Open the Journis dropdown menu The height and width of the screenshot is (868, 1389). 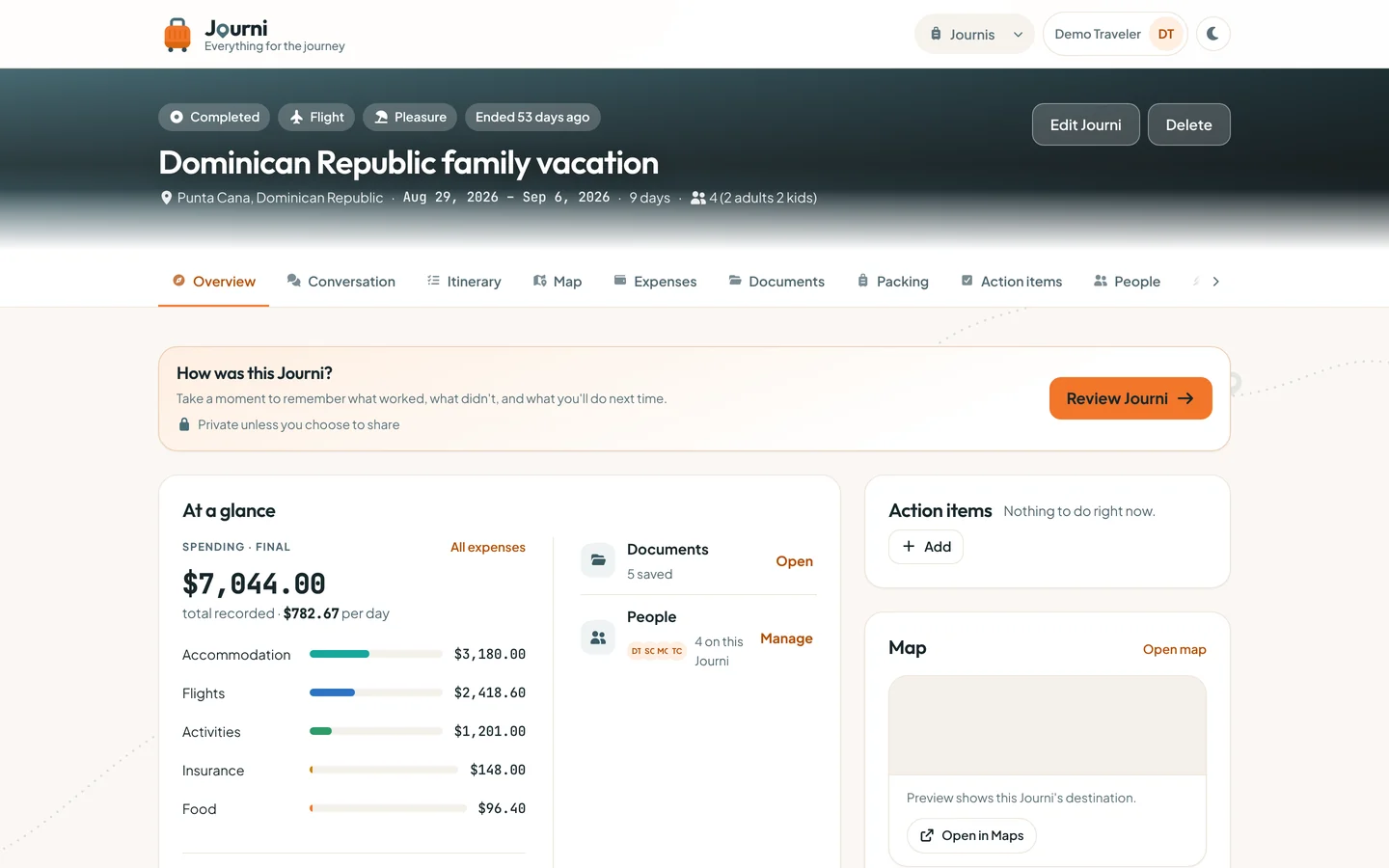[974, 34]
